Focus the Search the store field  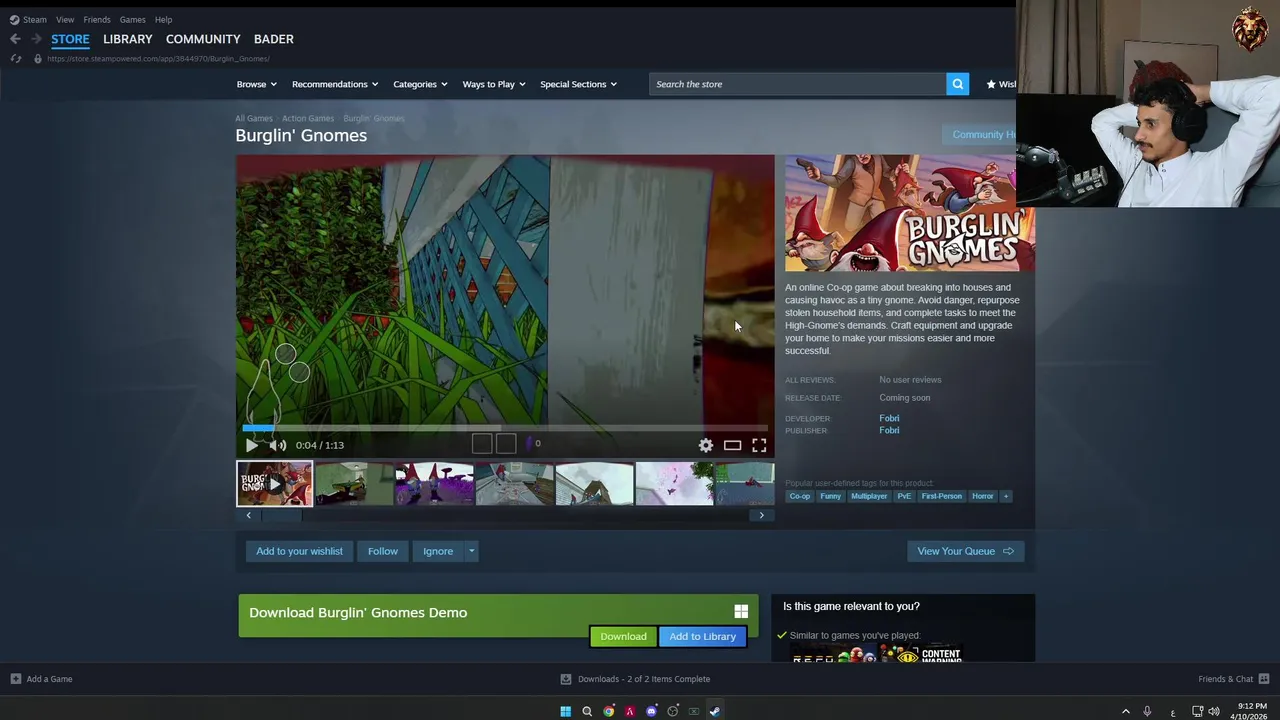[798, 84]
